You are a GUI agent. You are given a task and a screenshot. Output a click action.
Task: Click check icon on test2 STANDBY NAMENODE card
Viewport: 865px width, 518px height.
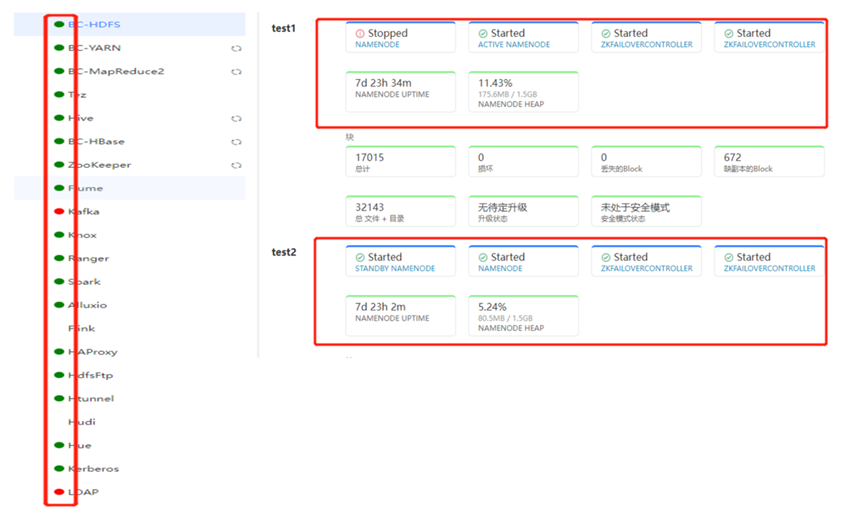(360, 258)
